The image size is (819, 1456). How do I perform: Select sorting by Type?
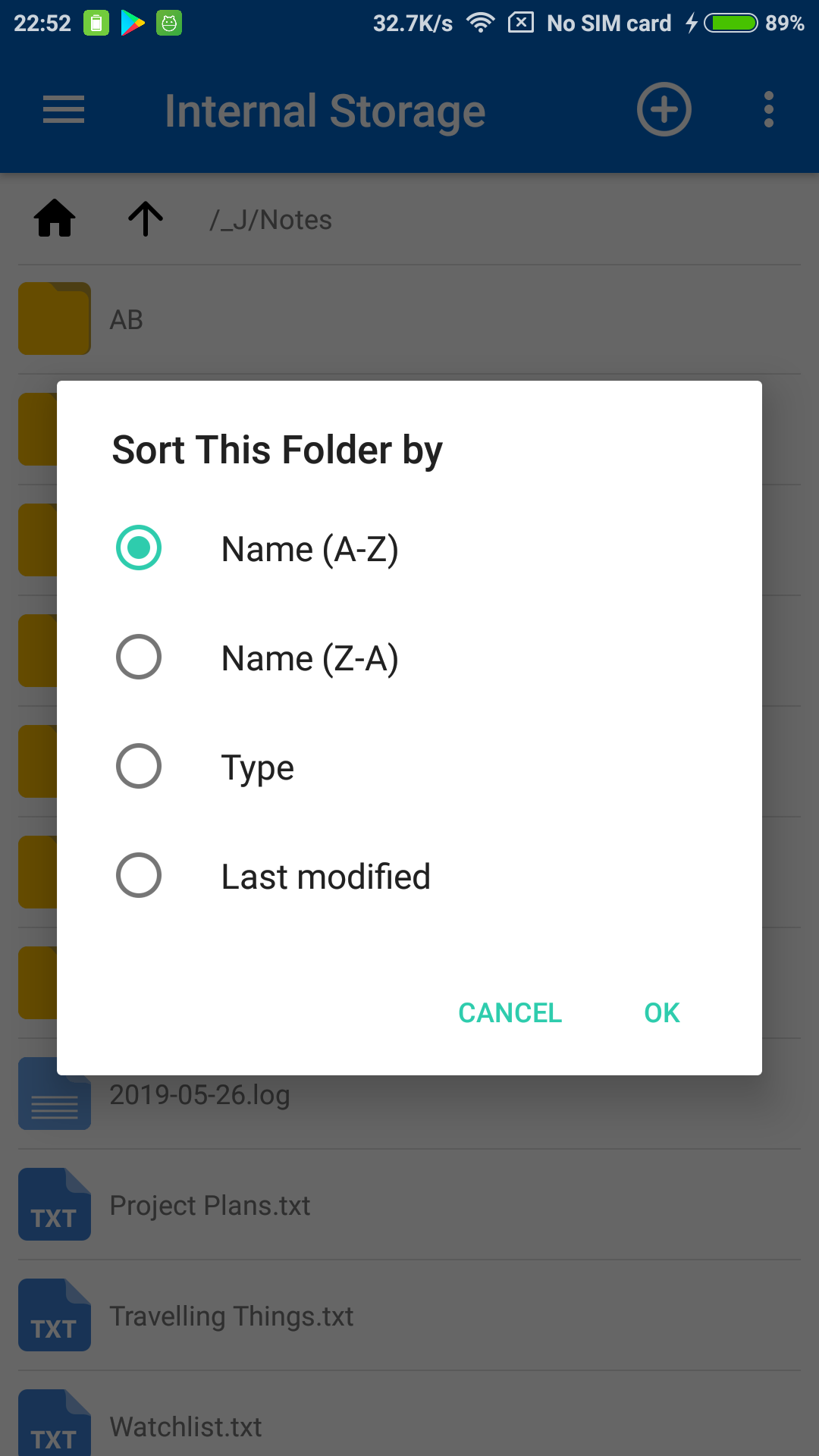coord(139,767)
